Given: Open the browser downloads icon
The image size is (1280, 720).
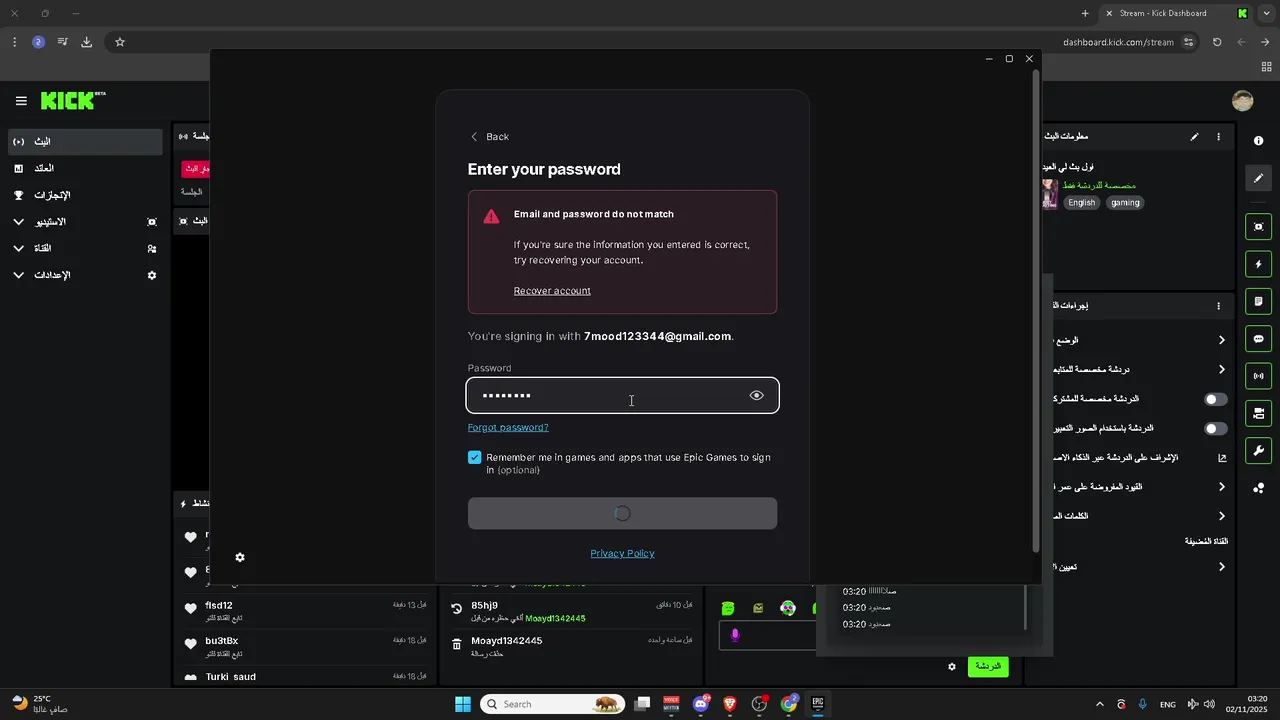Looking at the screenshot, I should point(87,42).
